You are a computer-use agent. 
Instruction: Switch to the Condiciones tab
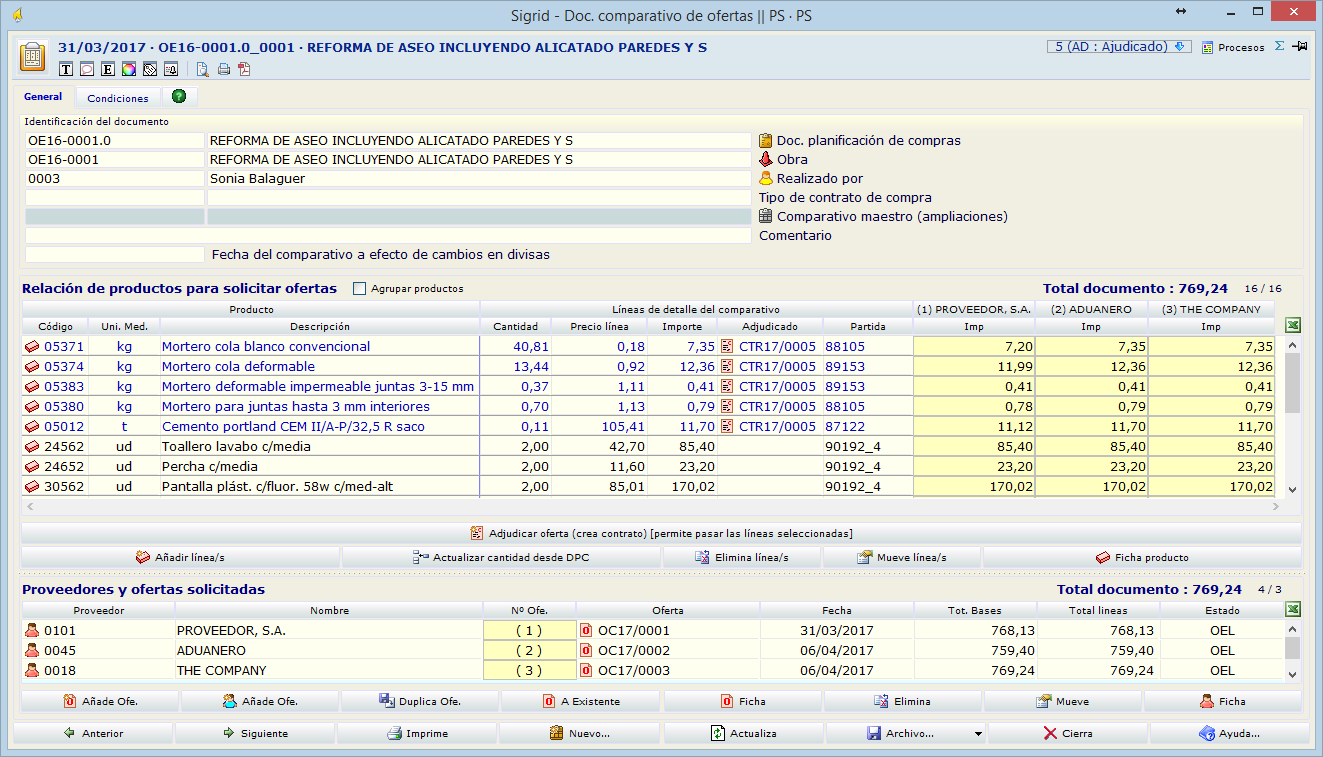tap(118, 98)
